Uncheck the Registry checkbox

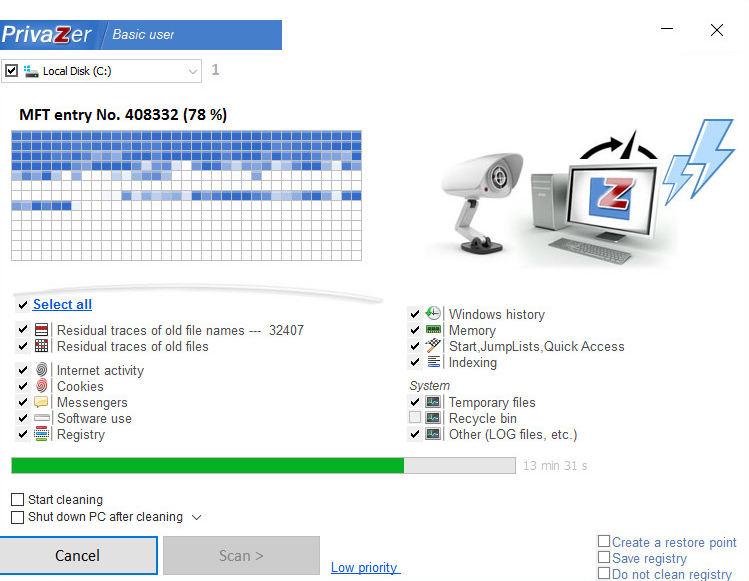[x=22, y=434]
